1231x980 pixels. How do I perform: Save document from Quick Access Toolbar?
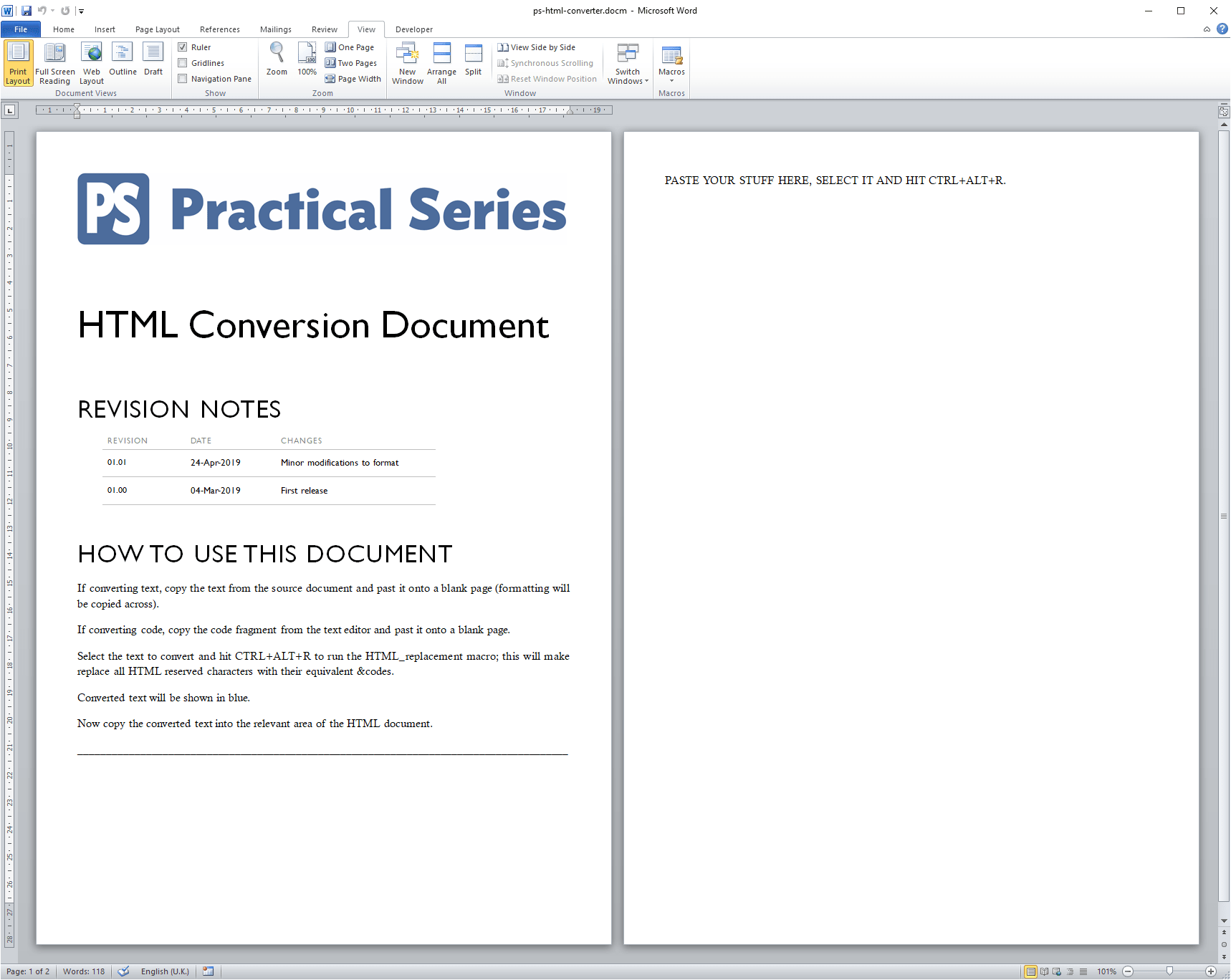tap(27, 11)
